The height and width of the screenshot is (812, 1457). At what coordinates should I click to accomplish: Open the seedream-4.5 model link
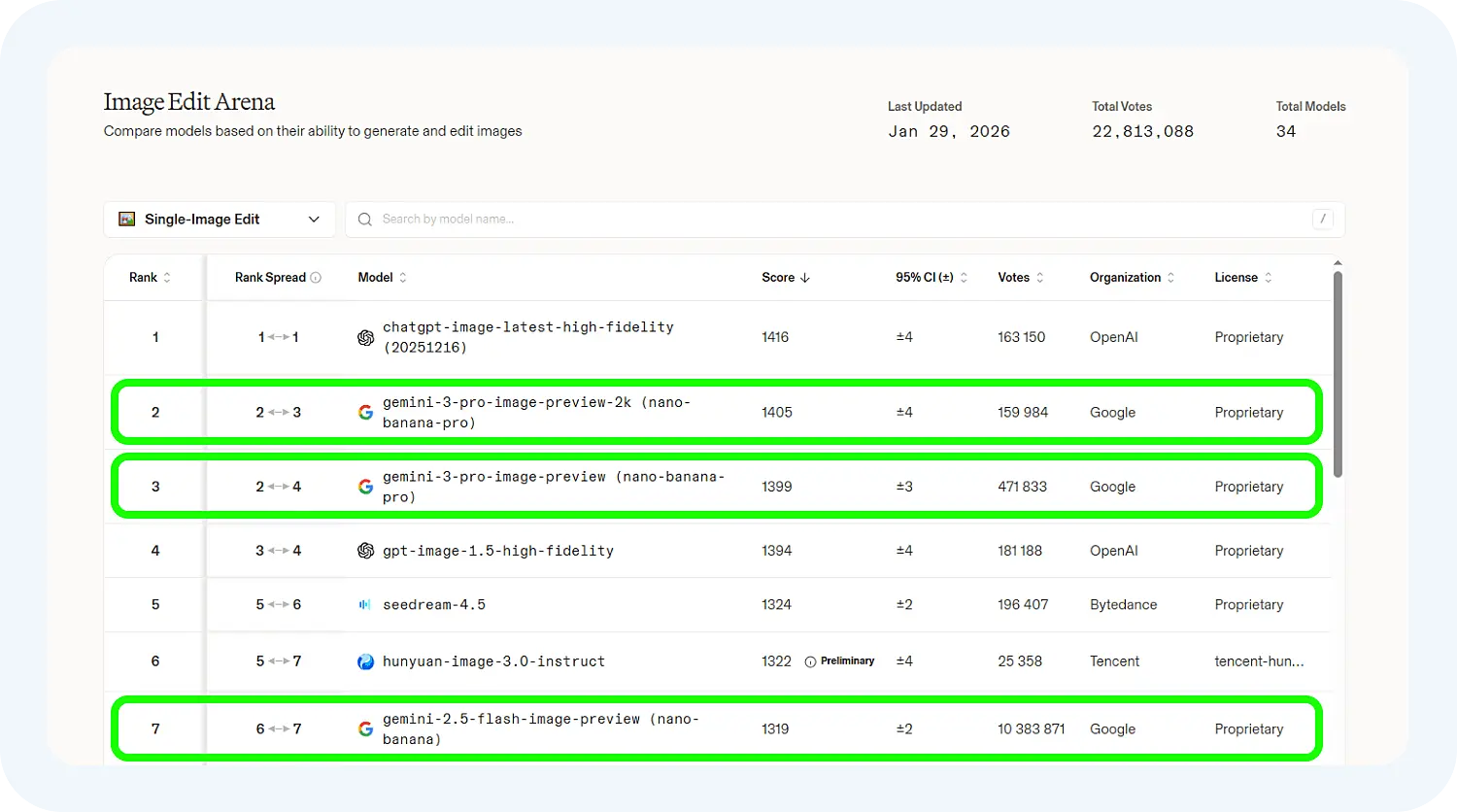(x=434, y=605)
